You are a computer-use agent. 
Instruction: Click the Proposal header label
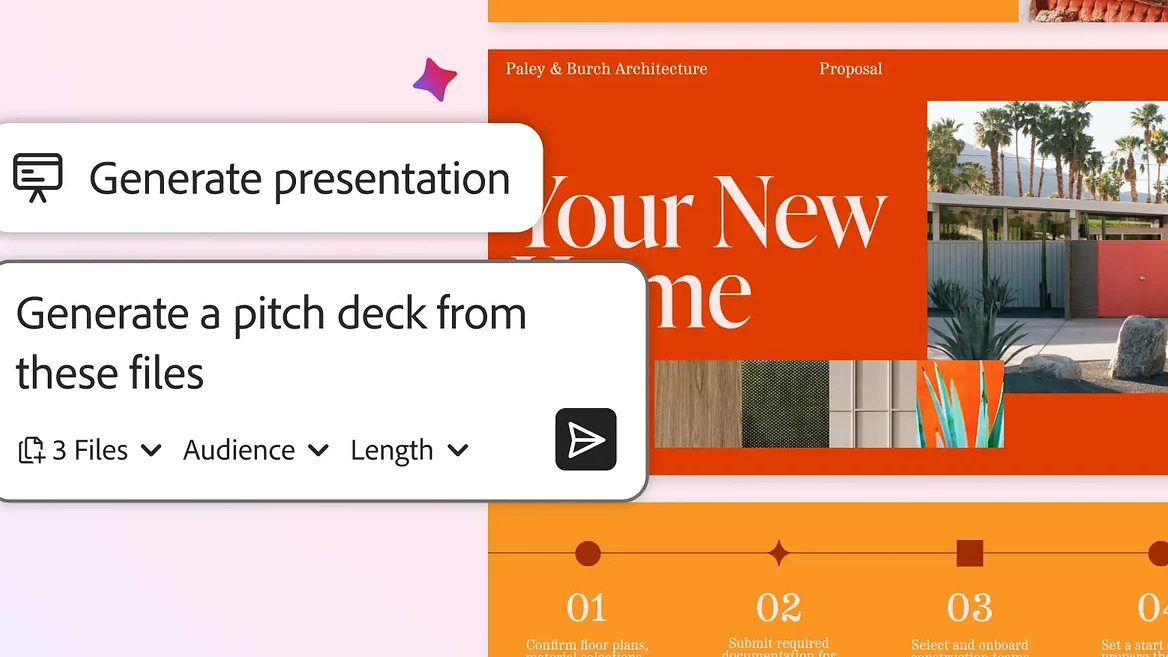[850, 68]
